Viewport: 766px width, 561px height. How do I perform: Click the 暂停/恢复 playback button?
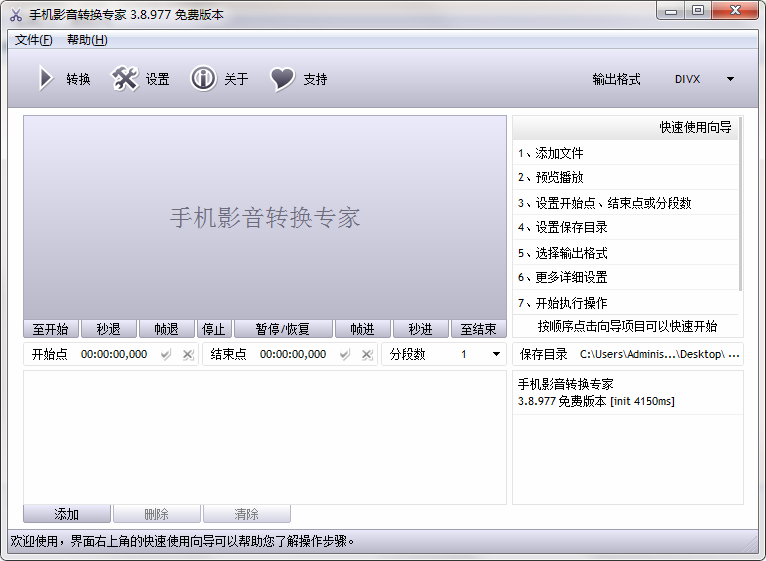283,329
